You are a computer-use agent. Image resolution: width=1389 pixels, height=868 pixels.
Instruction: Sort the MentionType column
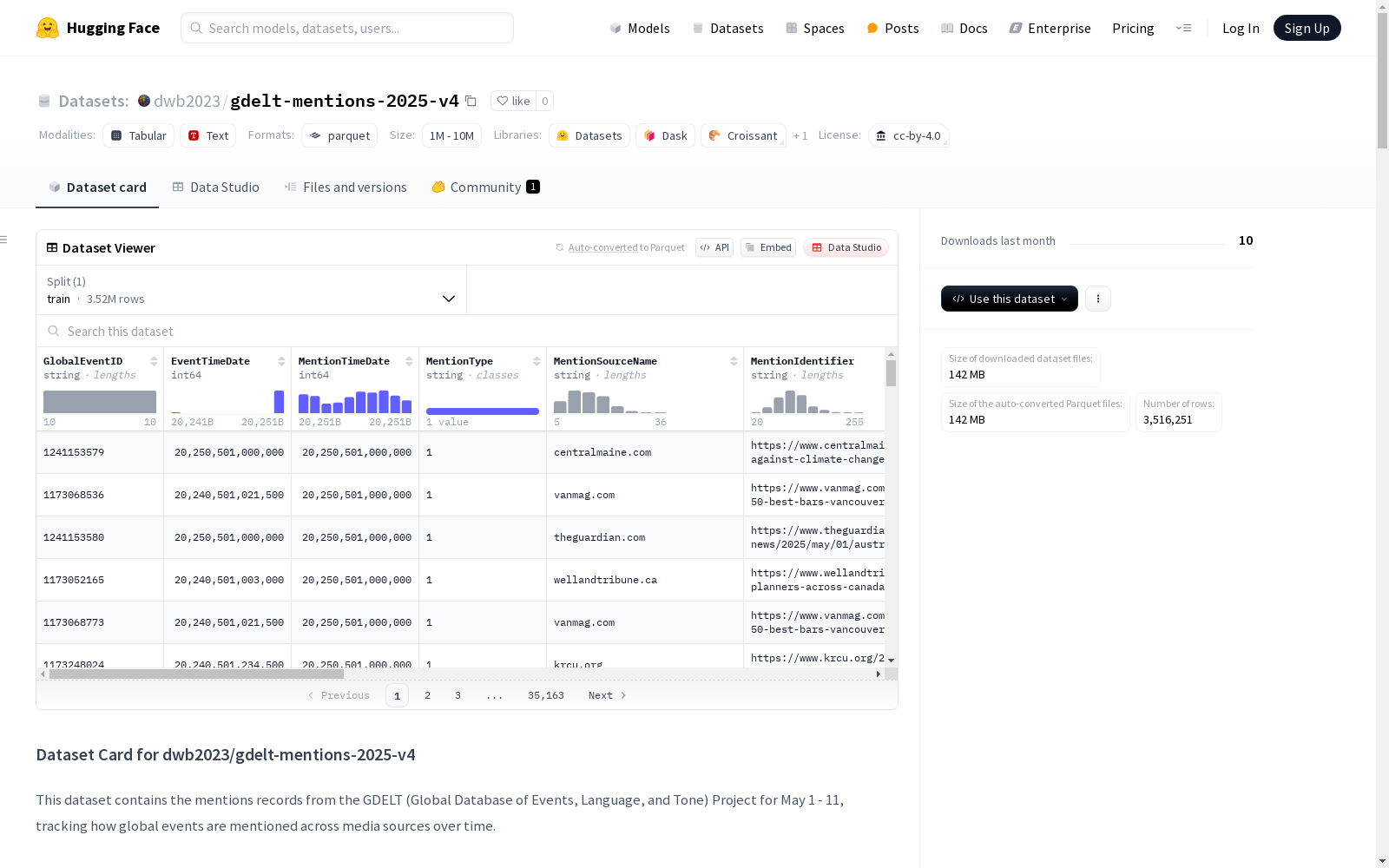537,361
